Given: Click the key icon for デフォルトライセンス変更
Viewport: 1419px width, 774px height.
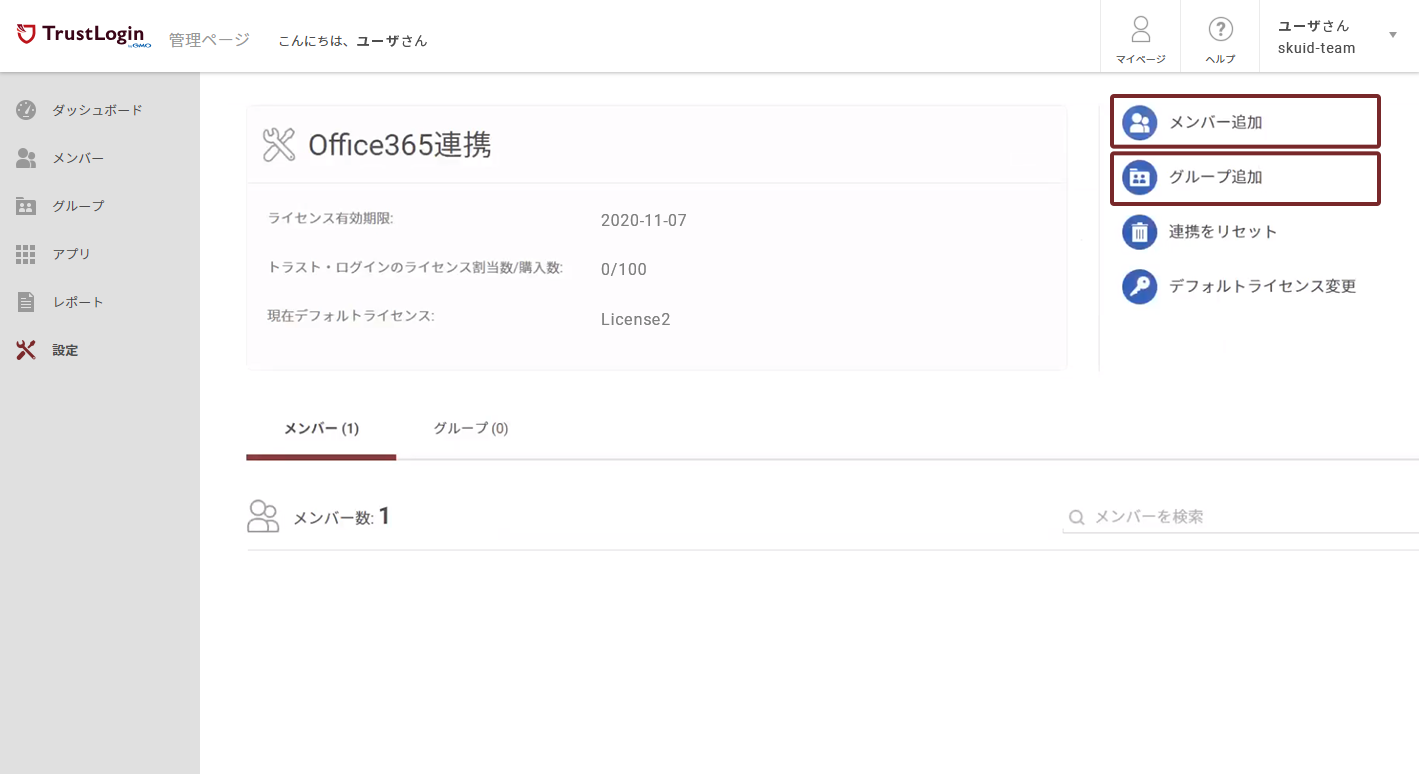Looking at the screenshot, I should [1139, 286].
